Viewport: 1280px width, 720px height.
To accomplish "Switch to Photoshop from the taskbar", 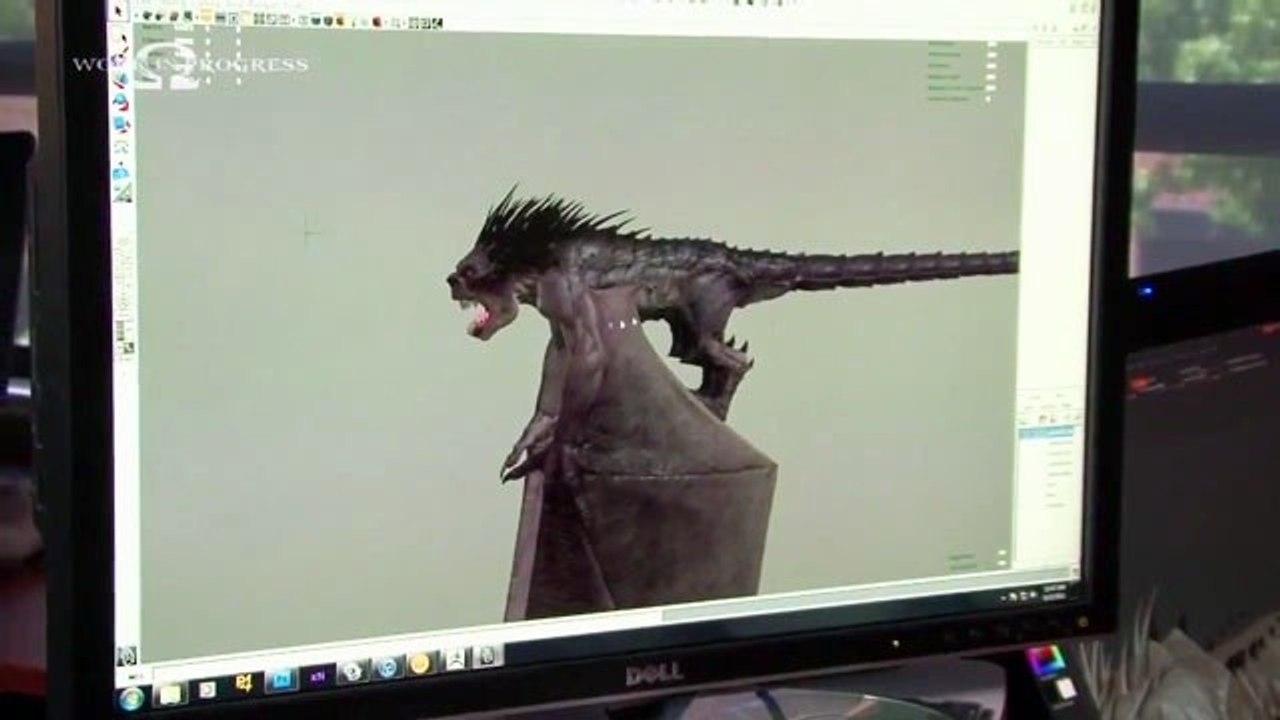I will click(x=281, y=679).
